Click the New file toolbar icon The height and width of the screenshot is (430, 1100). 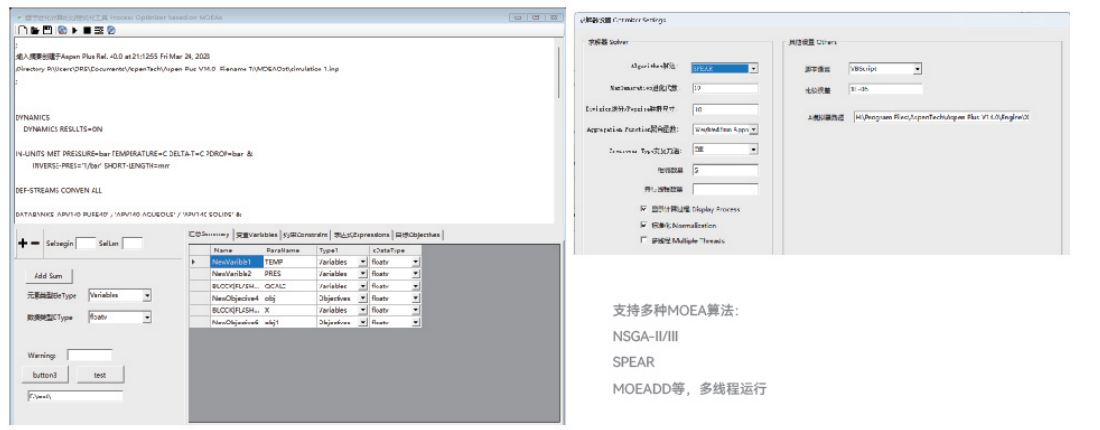(x=22, y=30)
